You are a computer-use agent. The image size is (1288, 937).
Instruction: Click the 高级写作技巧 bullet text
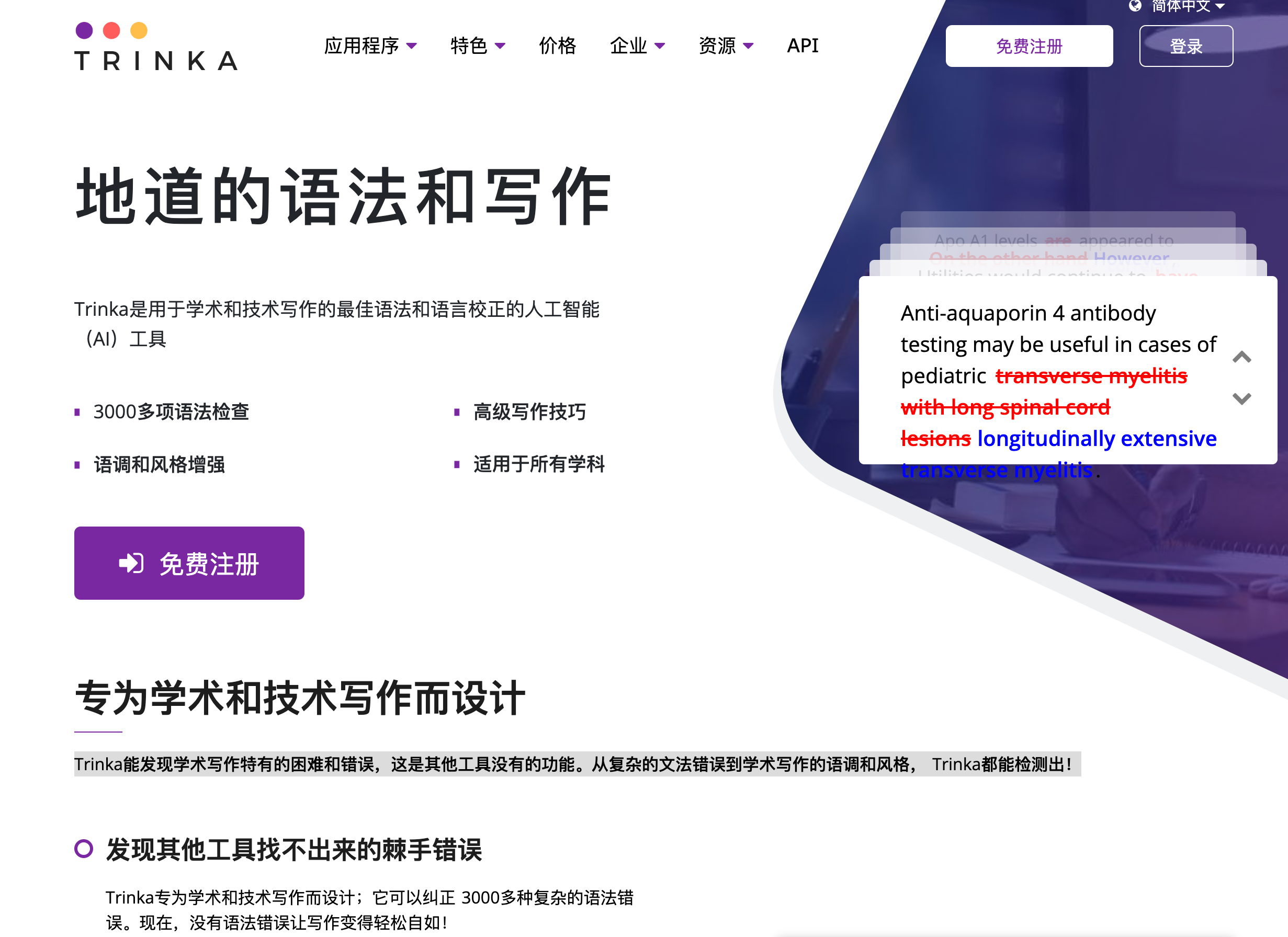(x=529, y=412)
